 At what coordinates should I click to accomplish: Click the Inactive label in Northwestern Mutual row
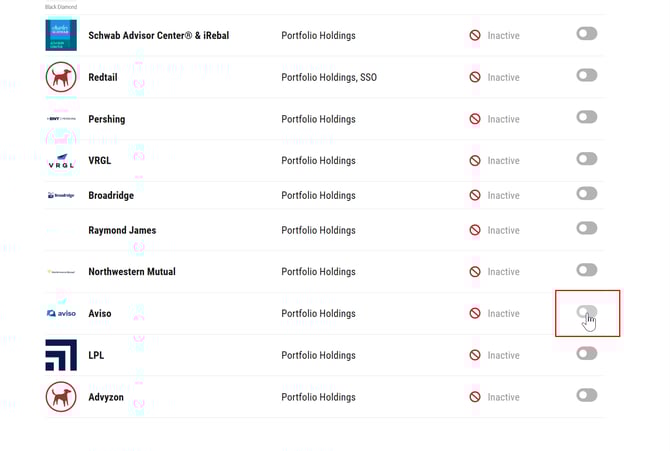tap(503, 272)
